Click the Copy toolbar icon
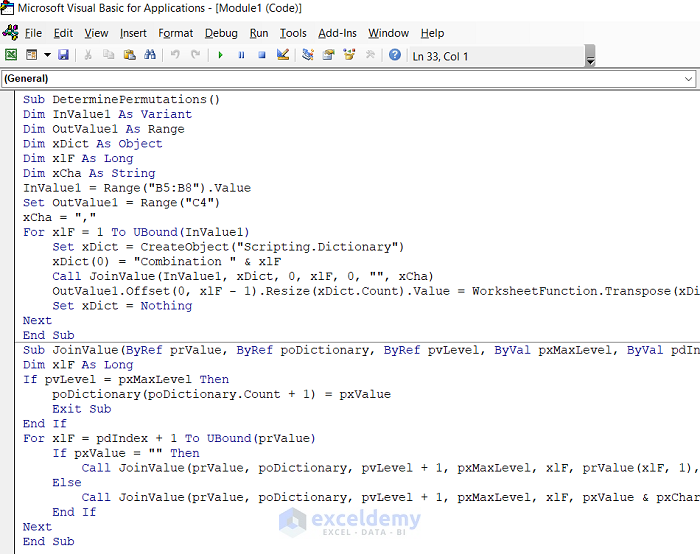The height and width of the screenshot is (554, 700). (108, 55)
